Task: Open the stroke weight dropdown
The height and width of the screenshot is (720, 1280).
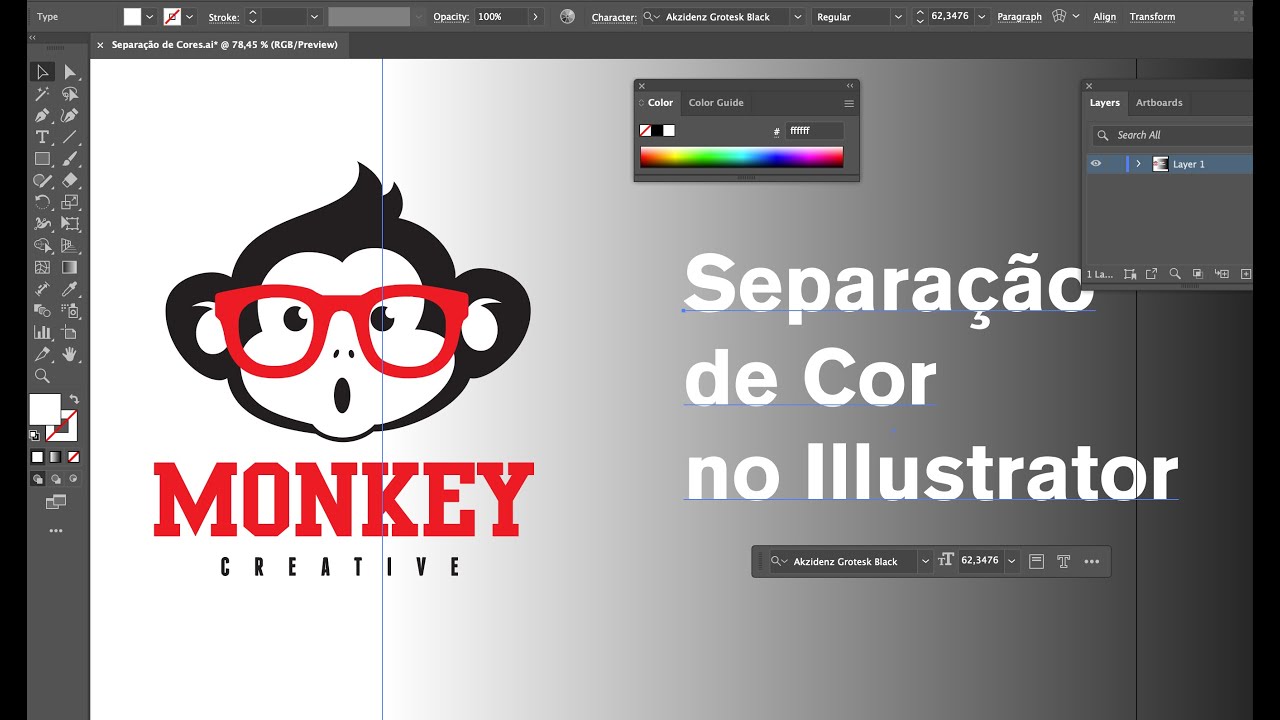Action: pyautogui.click(x=314, y=17)
